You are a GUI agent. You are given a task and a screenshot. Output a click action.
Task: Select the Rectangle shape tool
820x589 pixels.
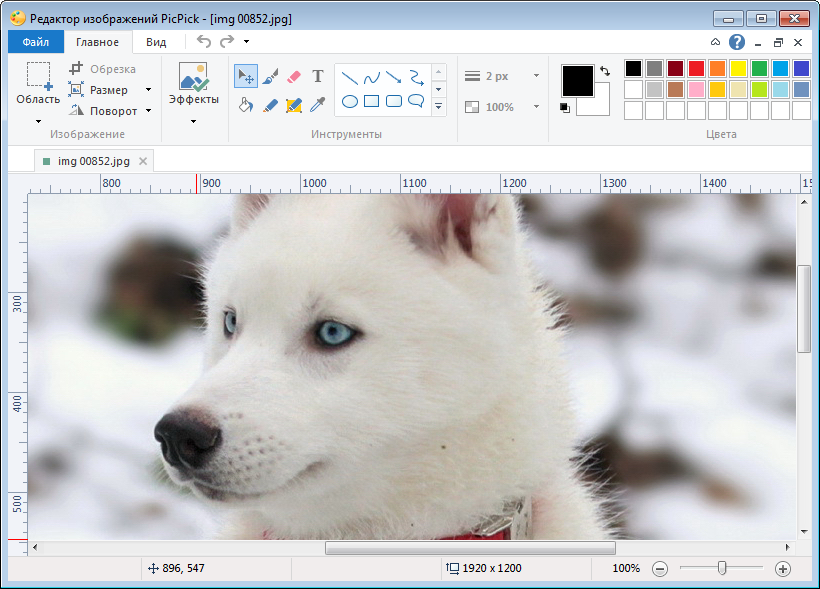[x=370, y=102]
